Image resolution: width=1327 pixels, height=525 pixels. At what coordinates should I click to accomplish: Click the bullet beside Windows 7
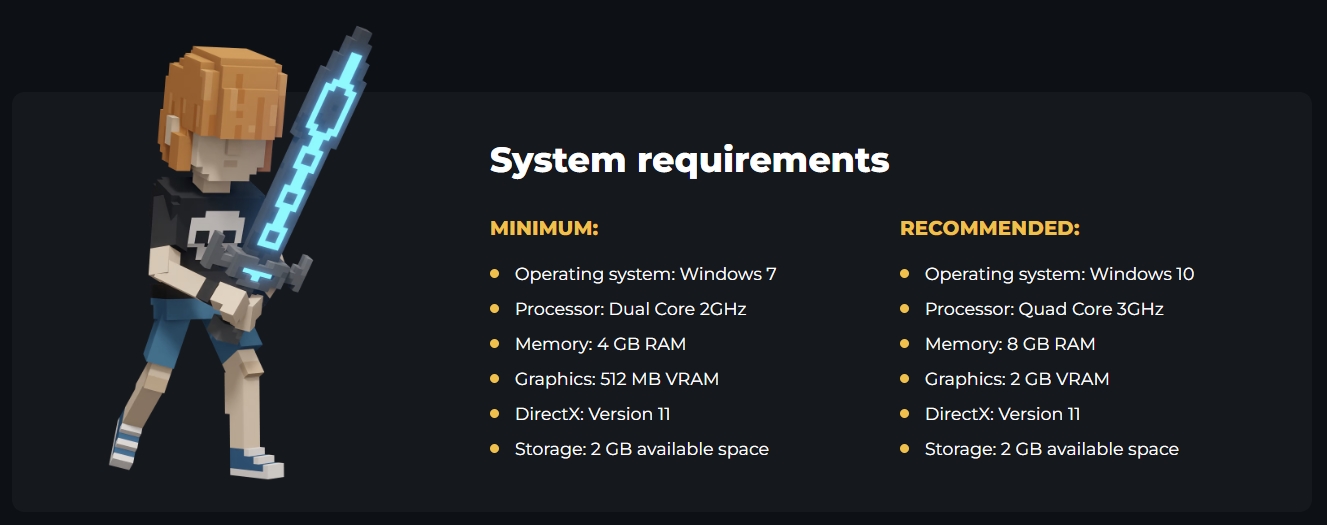pyautogui.click(x=494, y=273)
